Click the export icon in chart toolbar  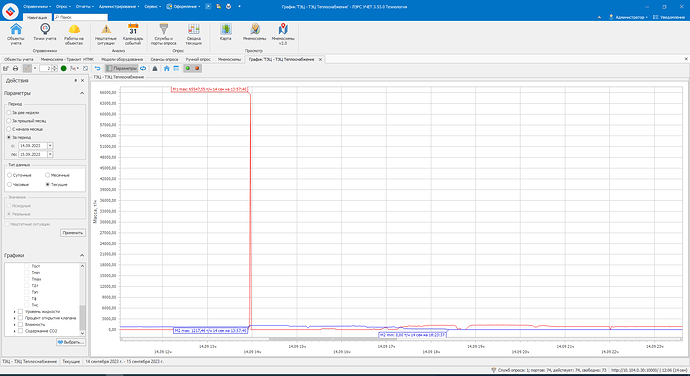[6, 68]
